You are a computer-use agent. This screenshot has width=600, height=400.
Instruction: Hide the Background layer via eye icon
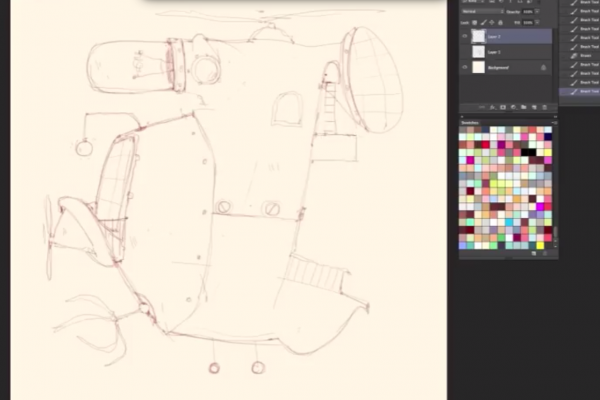(465, 67)
